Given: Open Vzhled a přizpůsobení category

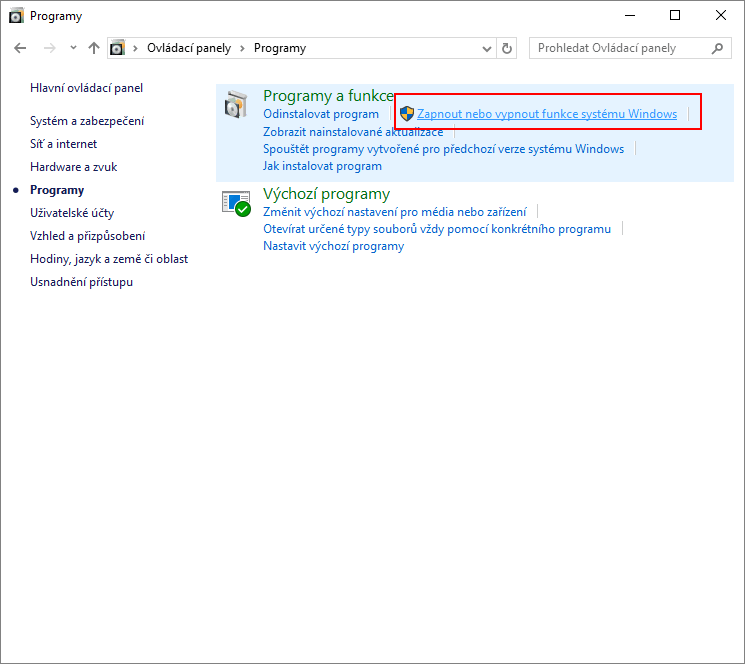Looking at the screenshot, I should 87,236.
